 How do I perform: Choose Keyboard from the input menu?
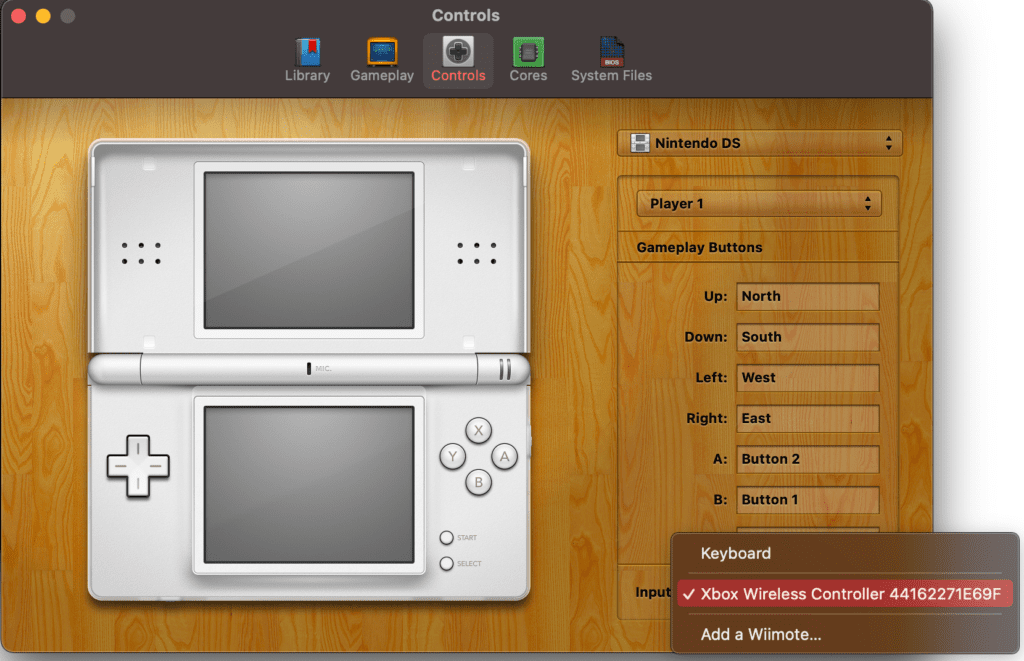coord(736,553)
